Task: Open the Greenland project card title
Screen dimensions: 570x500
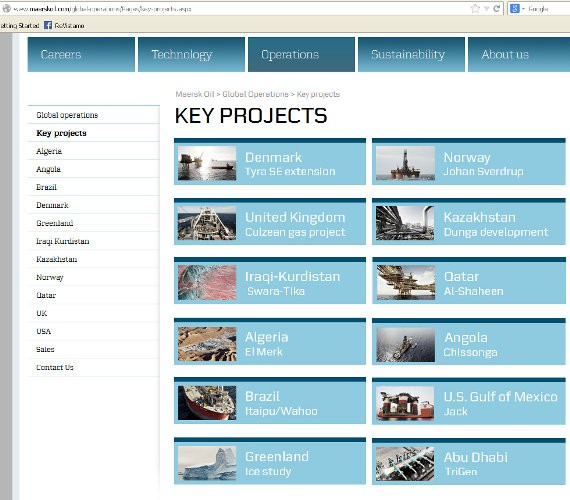Action: click(x=277, y=456)
